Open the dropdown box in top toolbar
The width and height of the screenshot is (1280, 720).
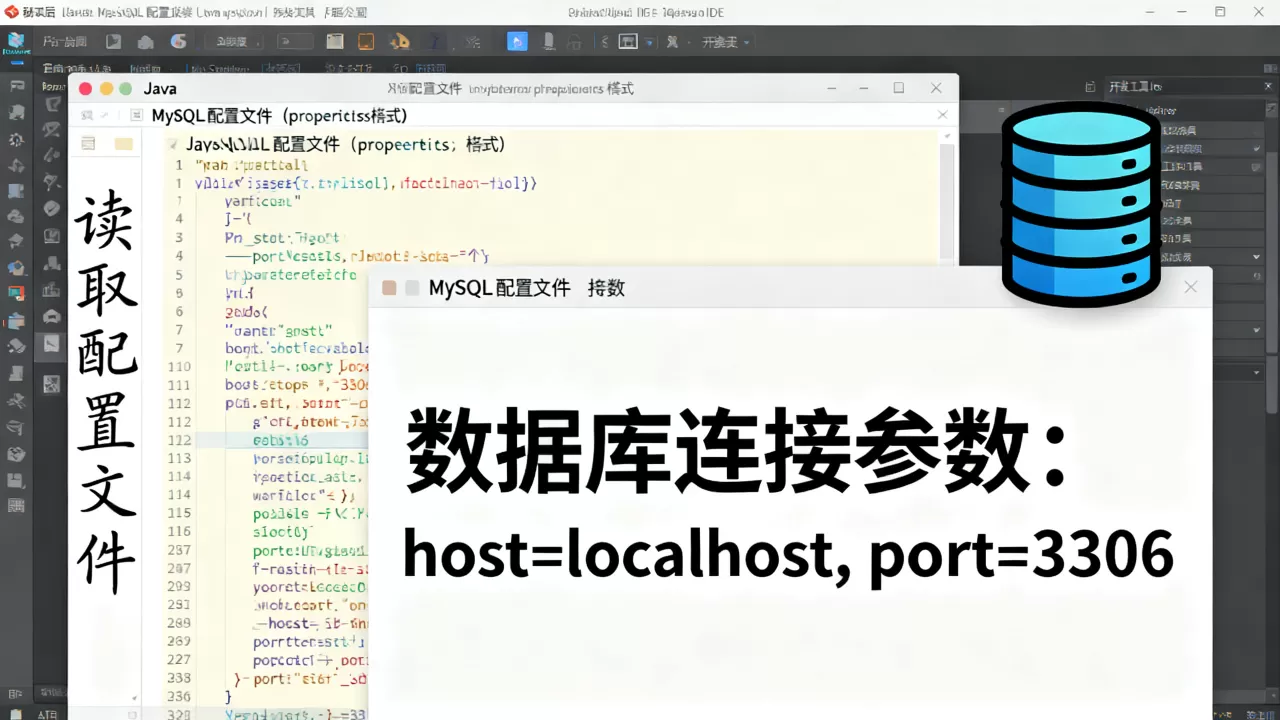[x=295, y=42]
